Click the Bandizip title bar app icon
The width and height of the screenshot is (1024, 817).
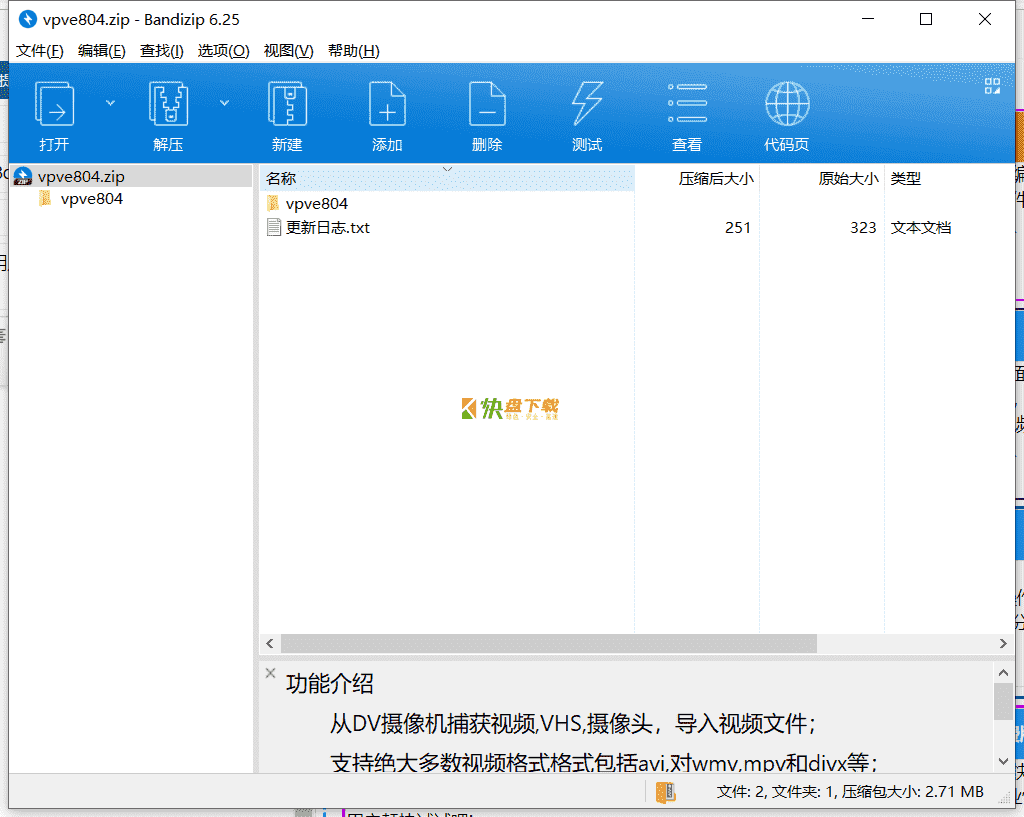click(x=27, y=20)
